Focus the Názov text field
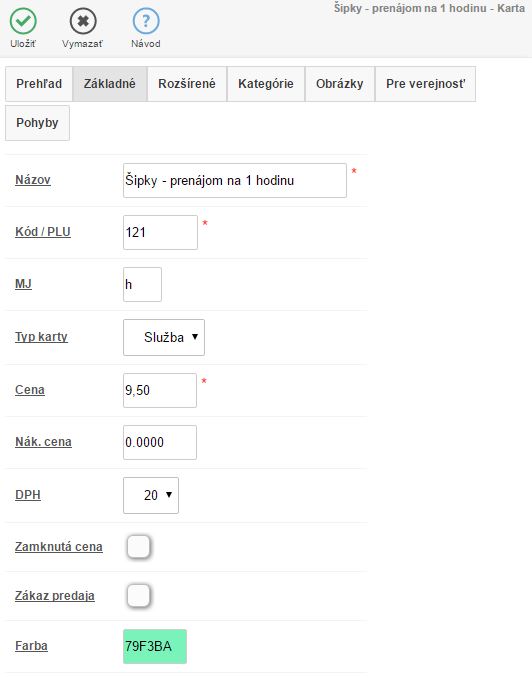The image size is (532, 678). click(235, 180)
